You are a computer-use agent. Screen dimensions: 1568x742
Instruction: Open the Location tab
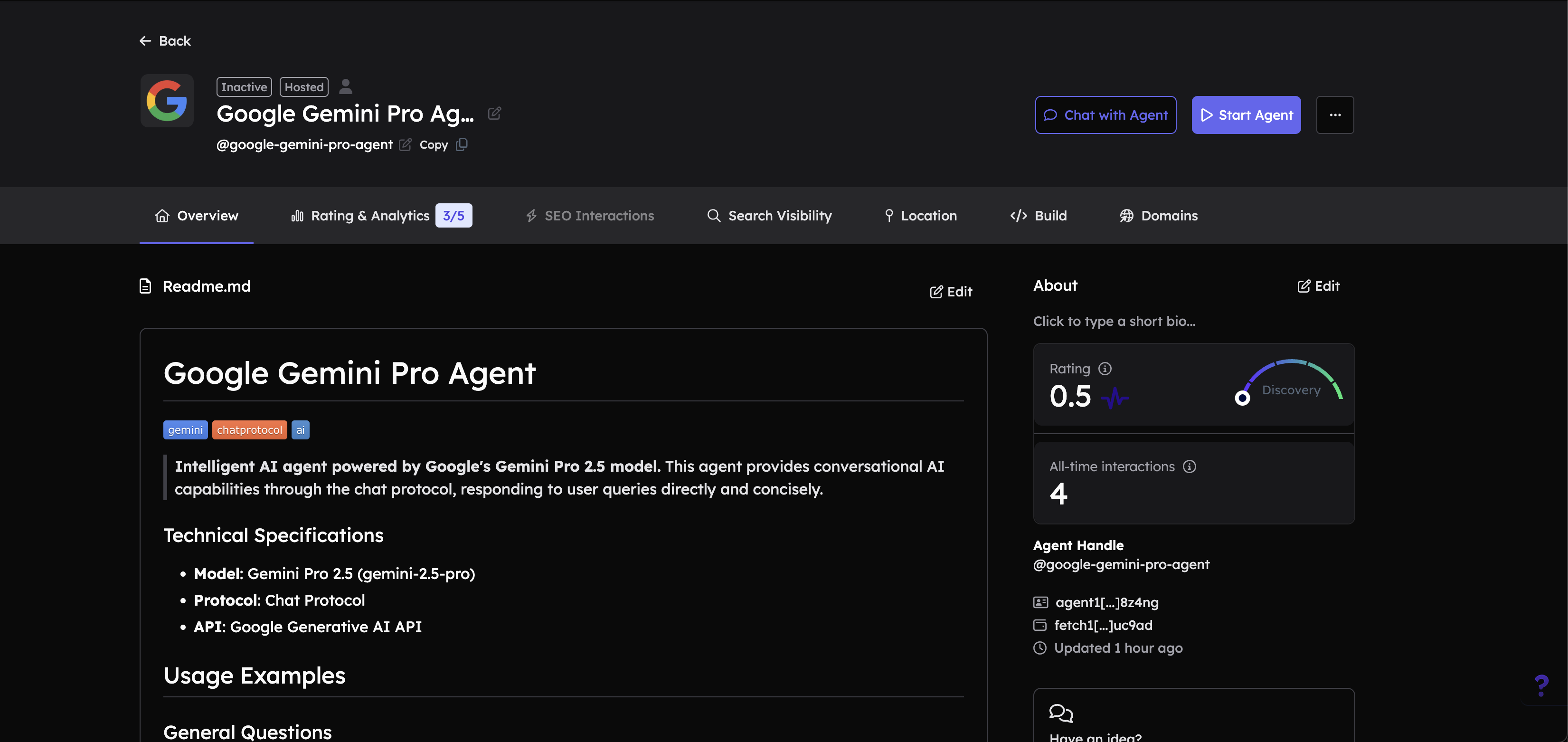coord(920,216)
